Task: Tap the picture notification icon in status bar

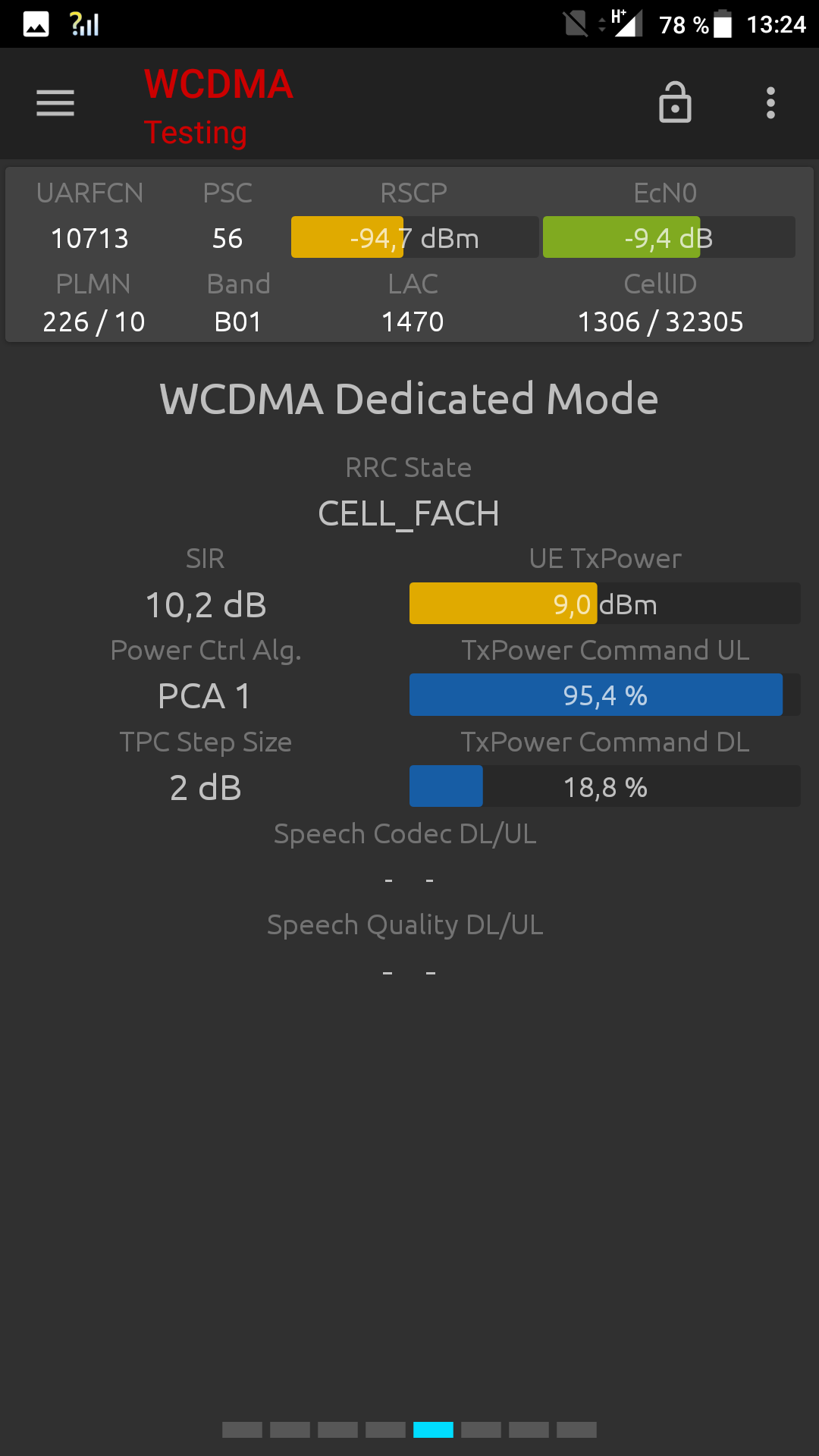Action: click(x=36, y=24)
